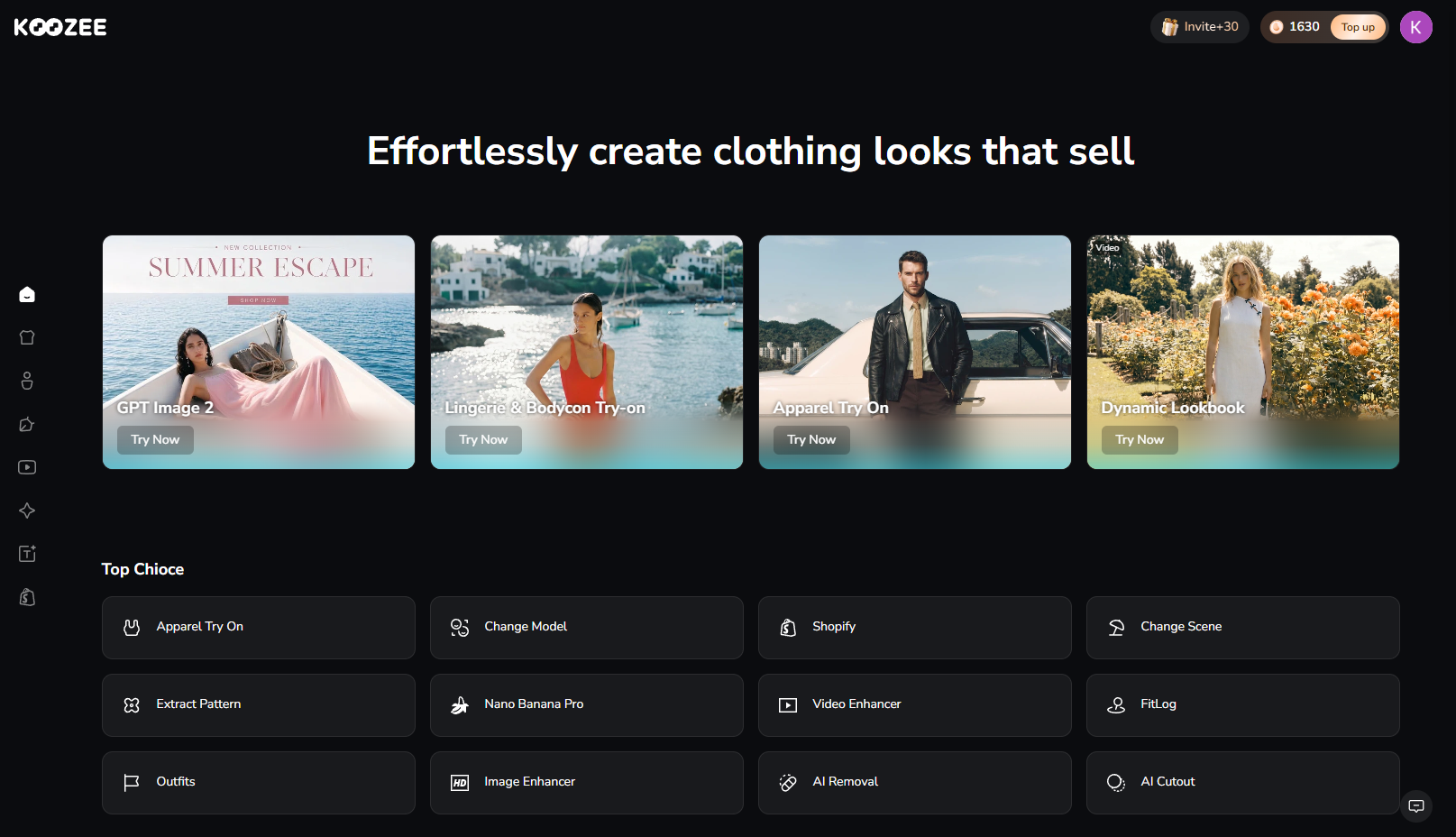Click the Top Chioce heading
The image size is (1456, 837).
142,569
